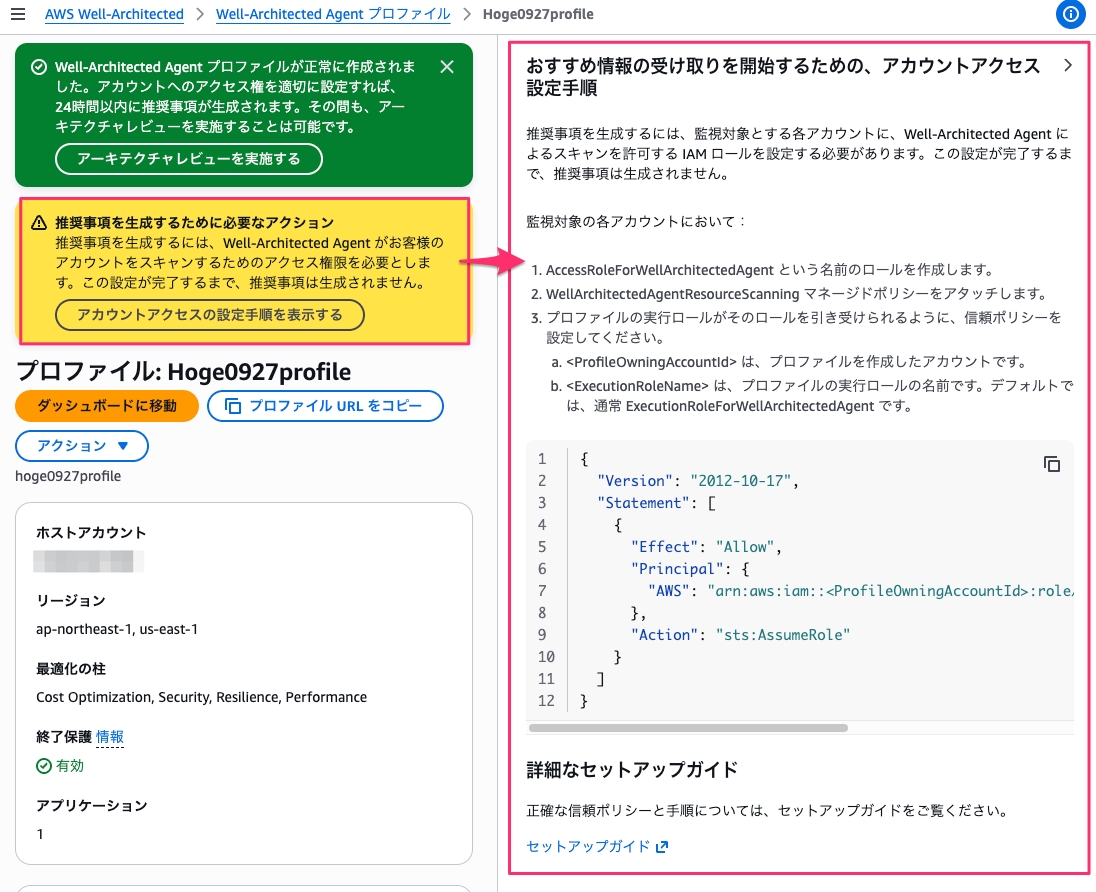
Task: Click the アプリケーション count value 1
Action: tap(40, 834)
